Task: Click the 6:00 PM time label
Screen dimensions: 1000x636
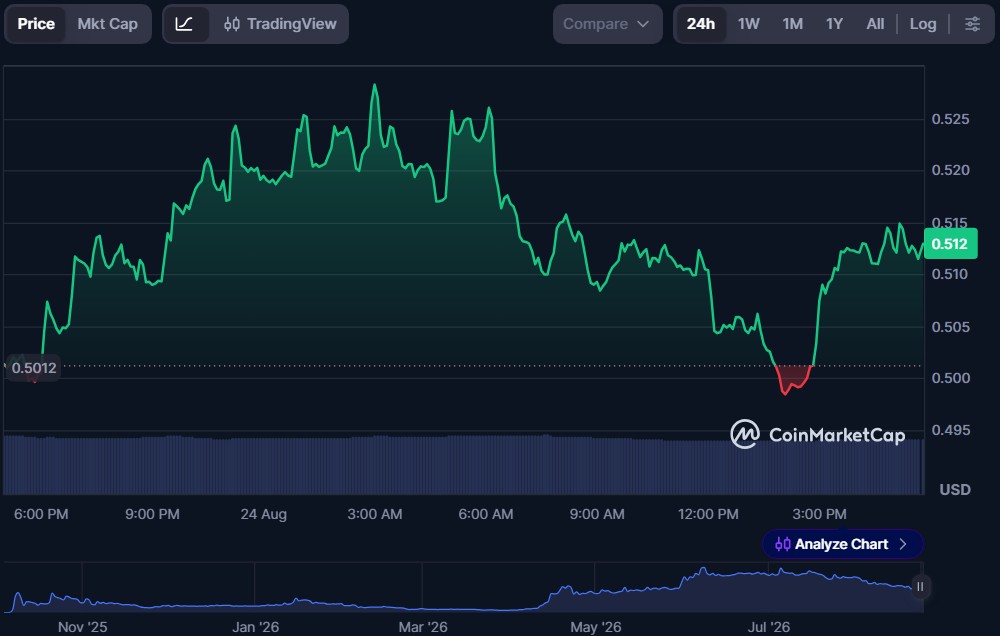Action: (41, 514)
